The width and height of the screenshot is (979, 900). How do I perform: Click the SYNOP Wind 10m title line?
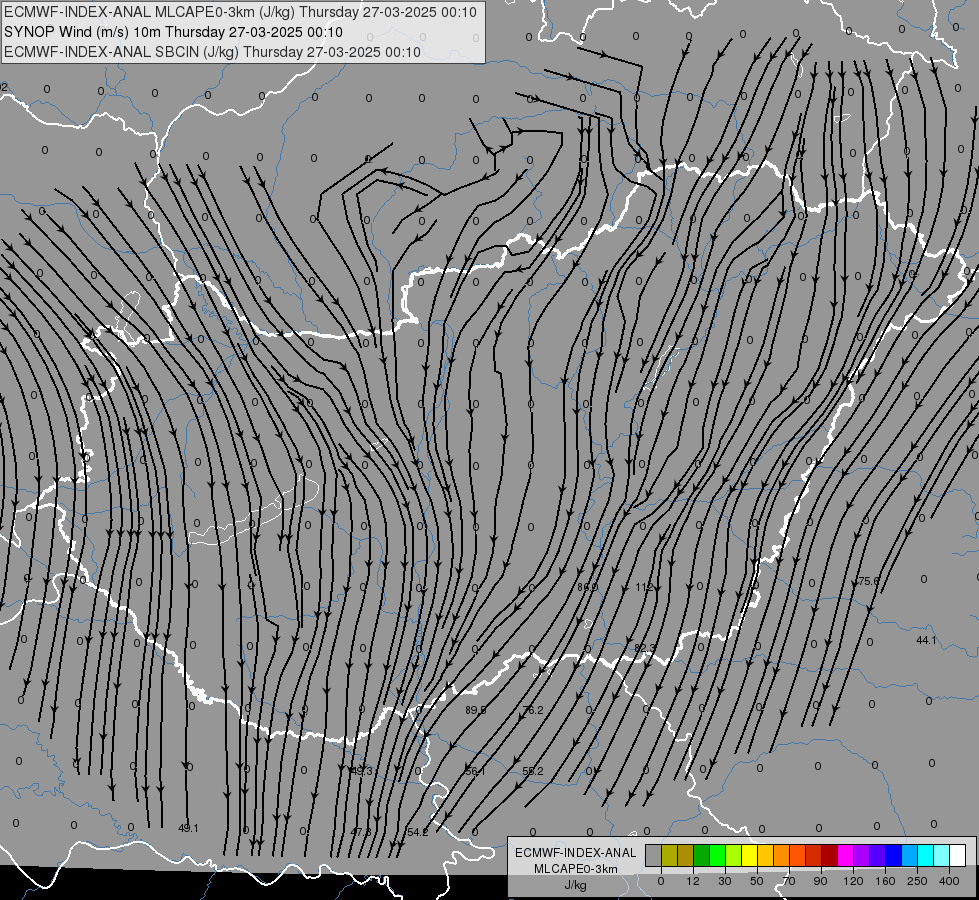(x=174, y=32)
